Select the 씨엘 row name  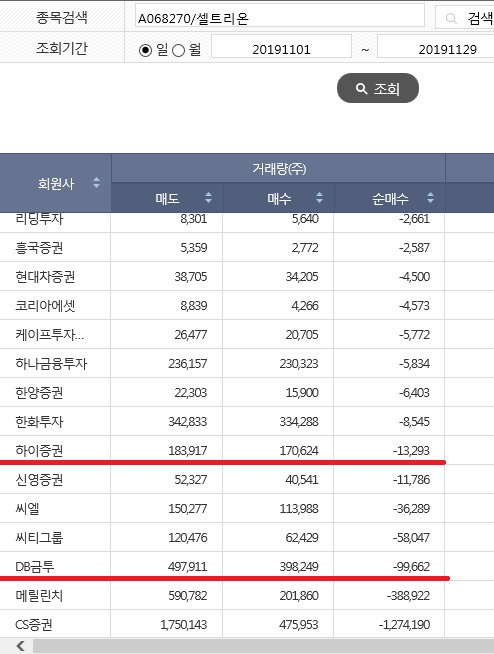click(28, 509)
